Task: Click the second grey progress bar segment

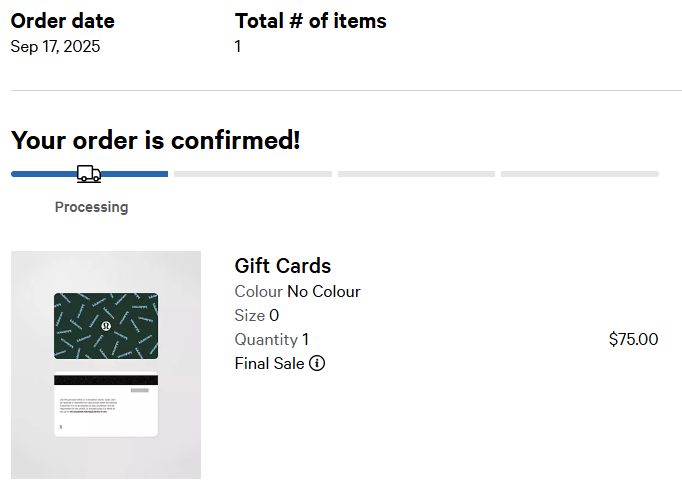Action: (x=252, y=174)
